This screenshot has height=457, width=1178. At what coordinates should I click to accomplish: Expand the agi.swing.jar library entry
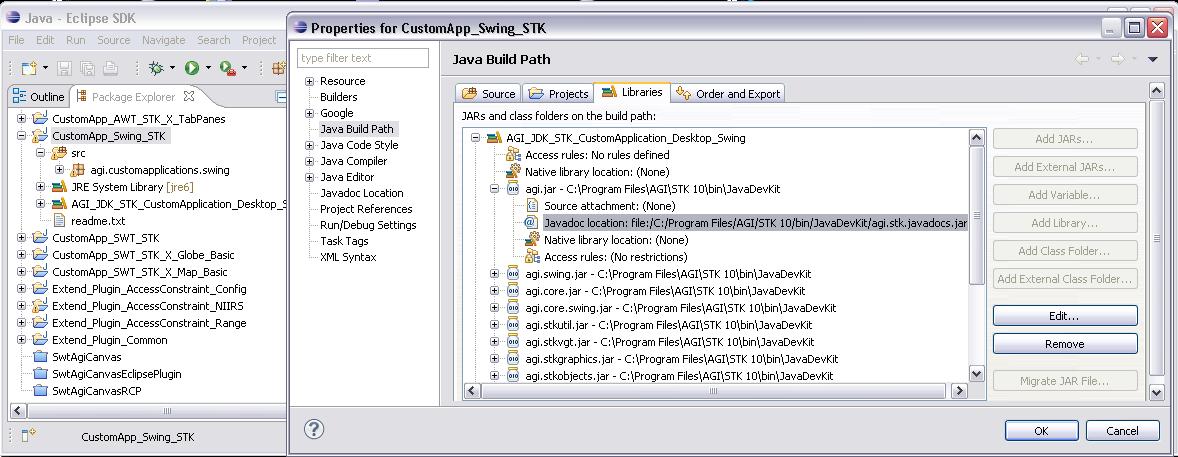pos(494,273)
